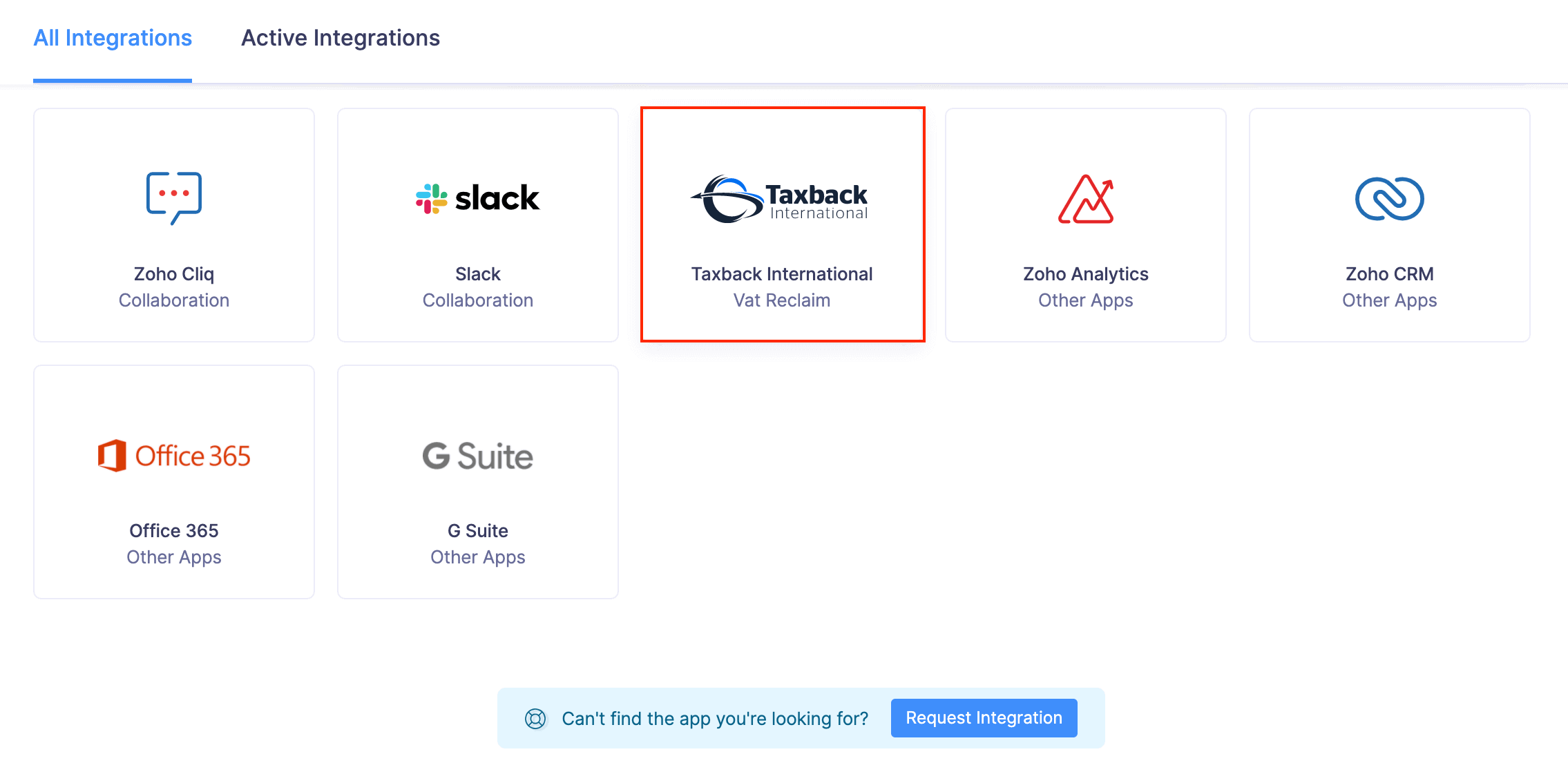The height and width of the screenshot is (783, 1568).
Task: Select the All Integrations tab
Action: [113, 38]
